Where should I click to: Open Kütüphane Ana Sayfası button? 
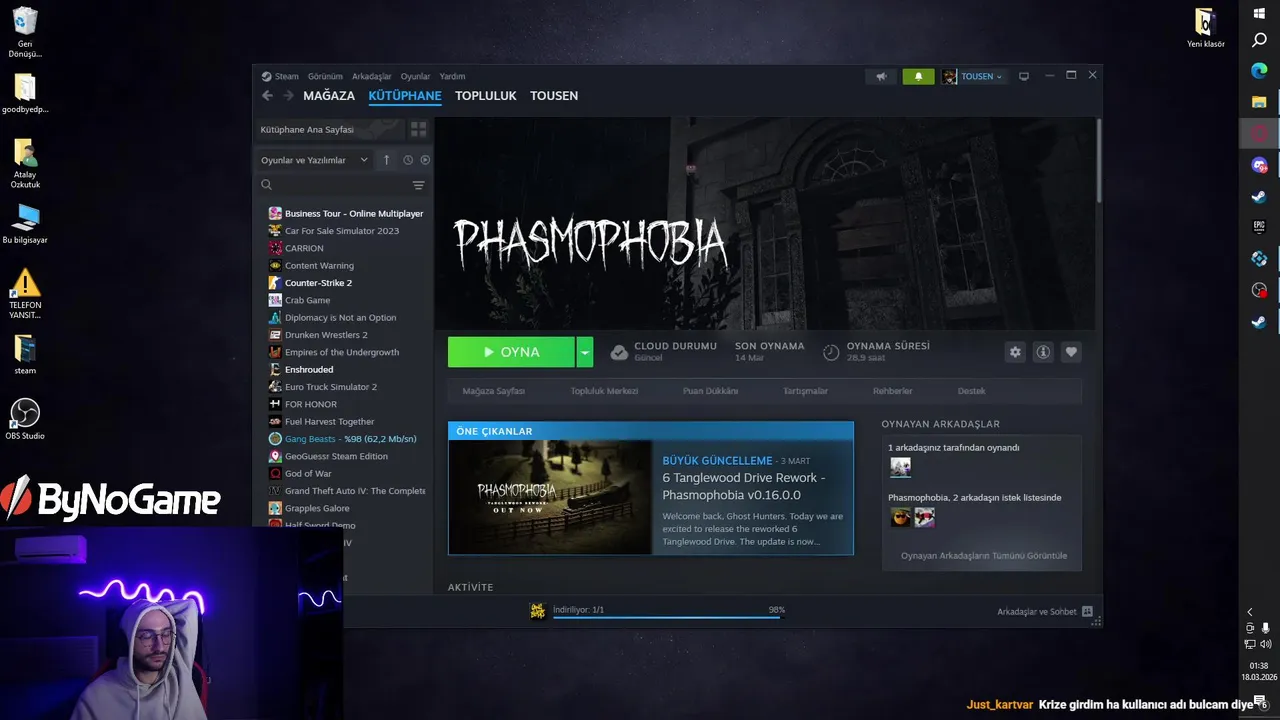tap(330, 129)
